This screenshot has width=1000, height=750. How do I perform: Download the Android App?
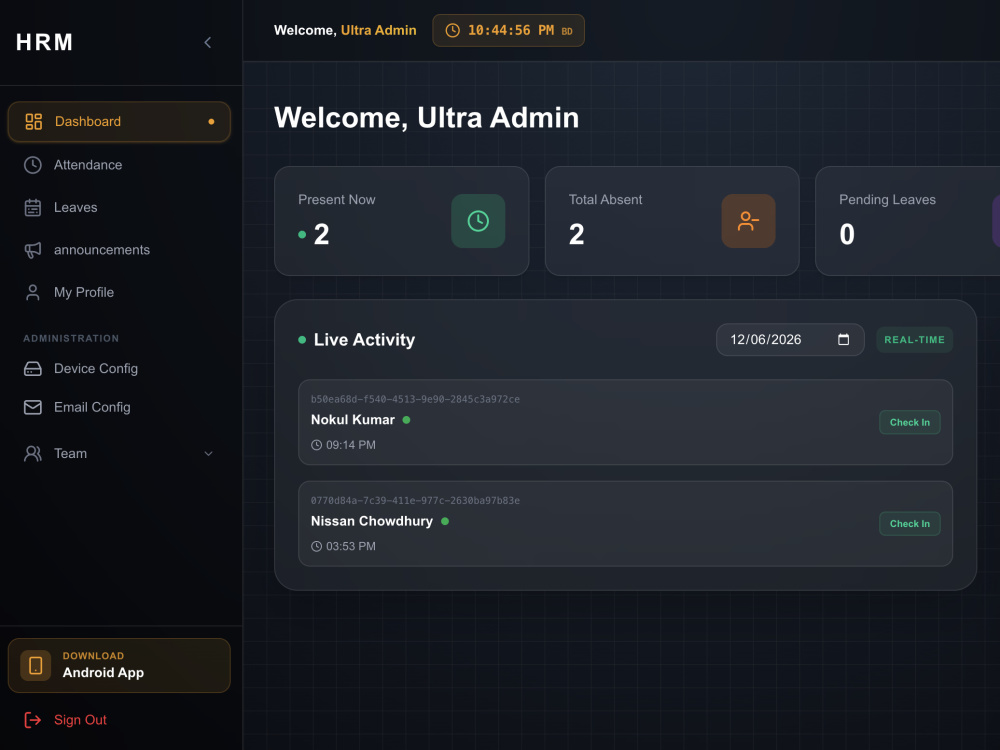coord(119,665)
